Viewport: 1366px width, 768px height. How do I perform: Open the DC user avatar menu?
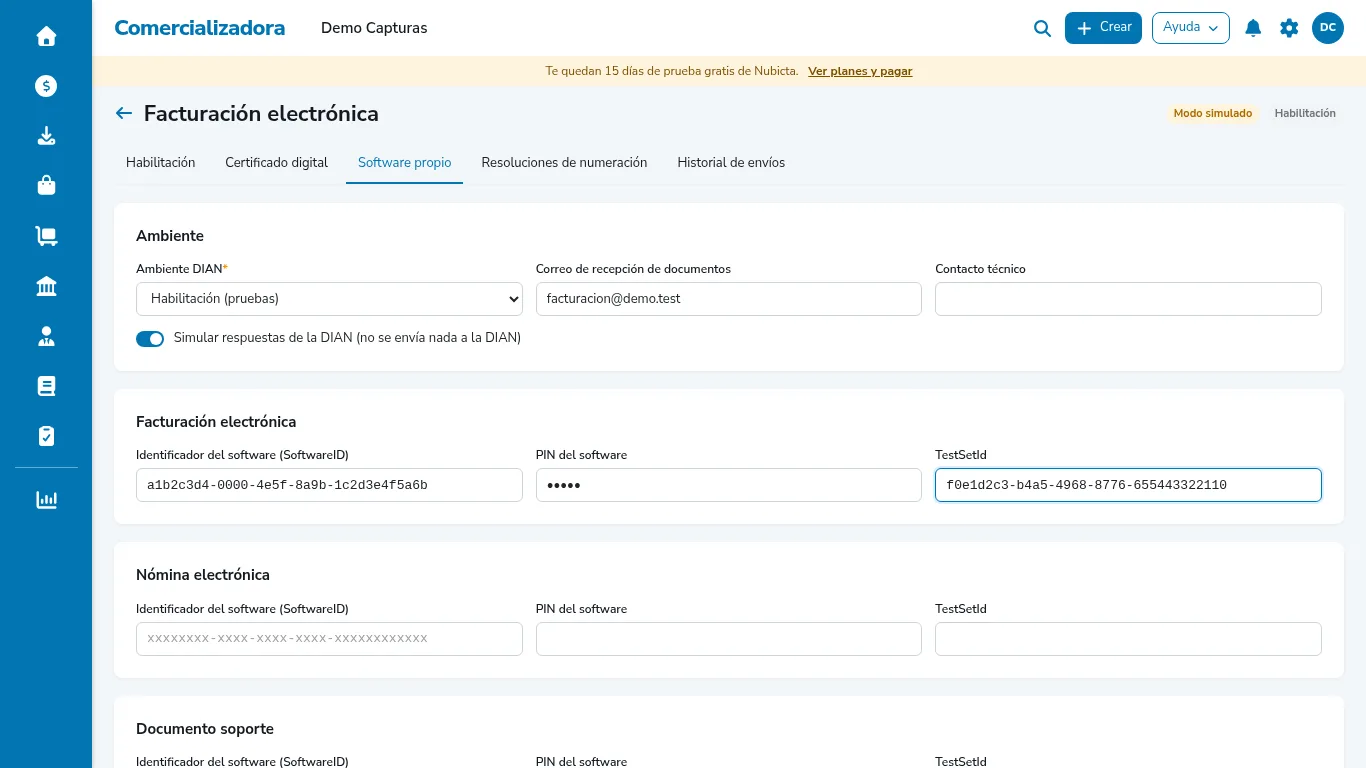tap(1328, 28)
